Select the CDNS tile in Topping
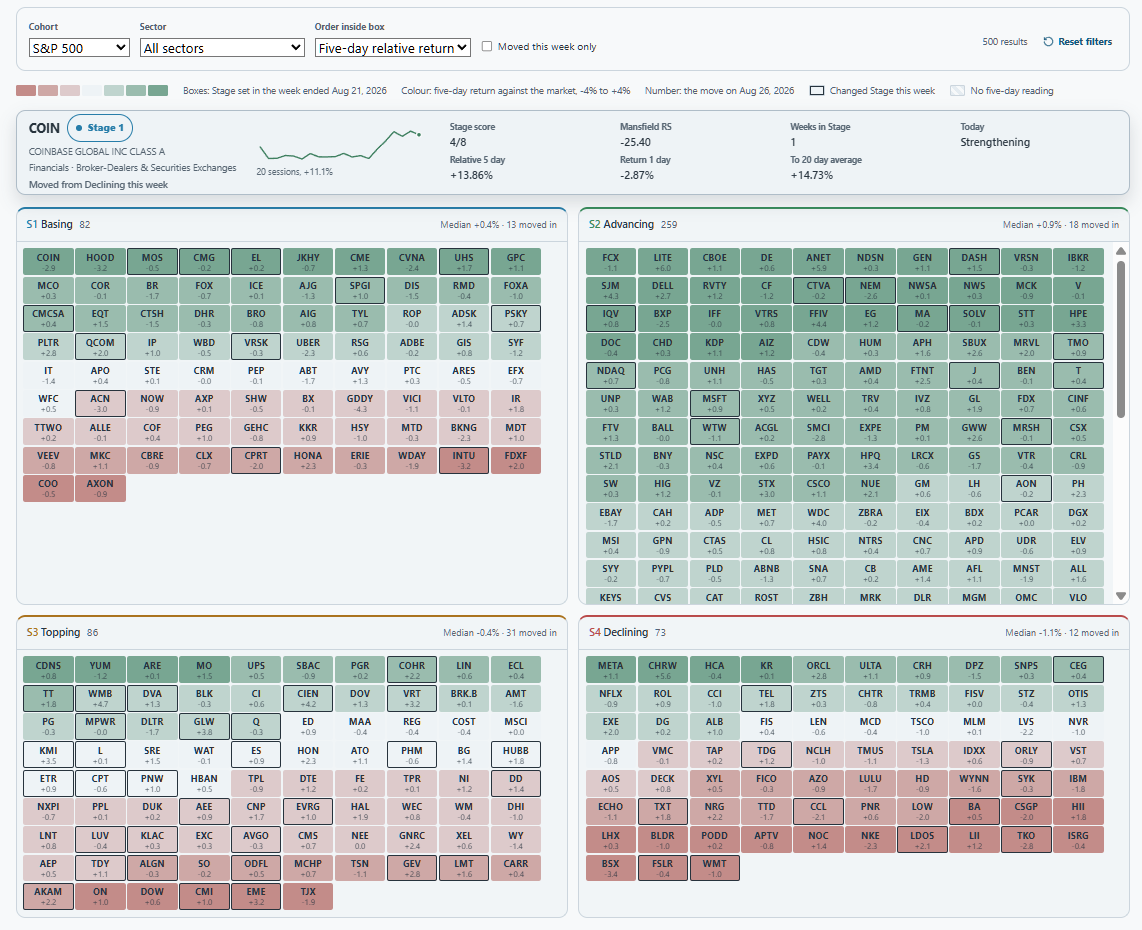This screenshot has width=1142, height=930. (x=48, y=670)
